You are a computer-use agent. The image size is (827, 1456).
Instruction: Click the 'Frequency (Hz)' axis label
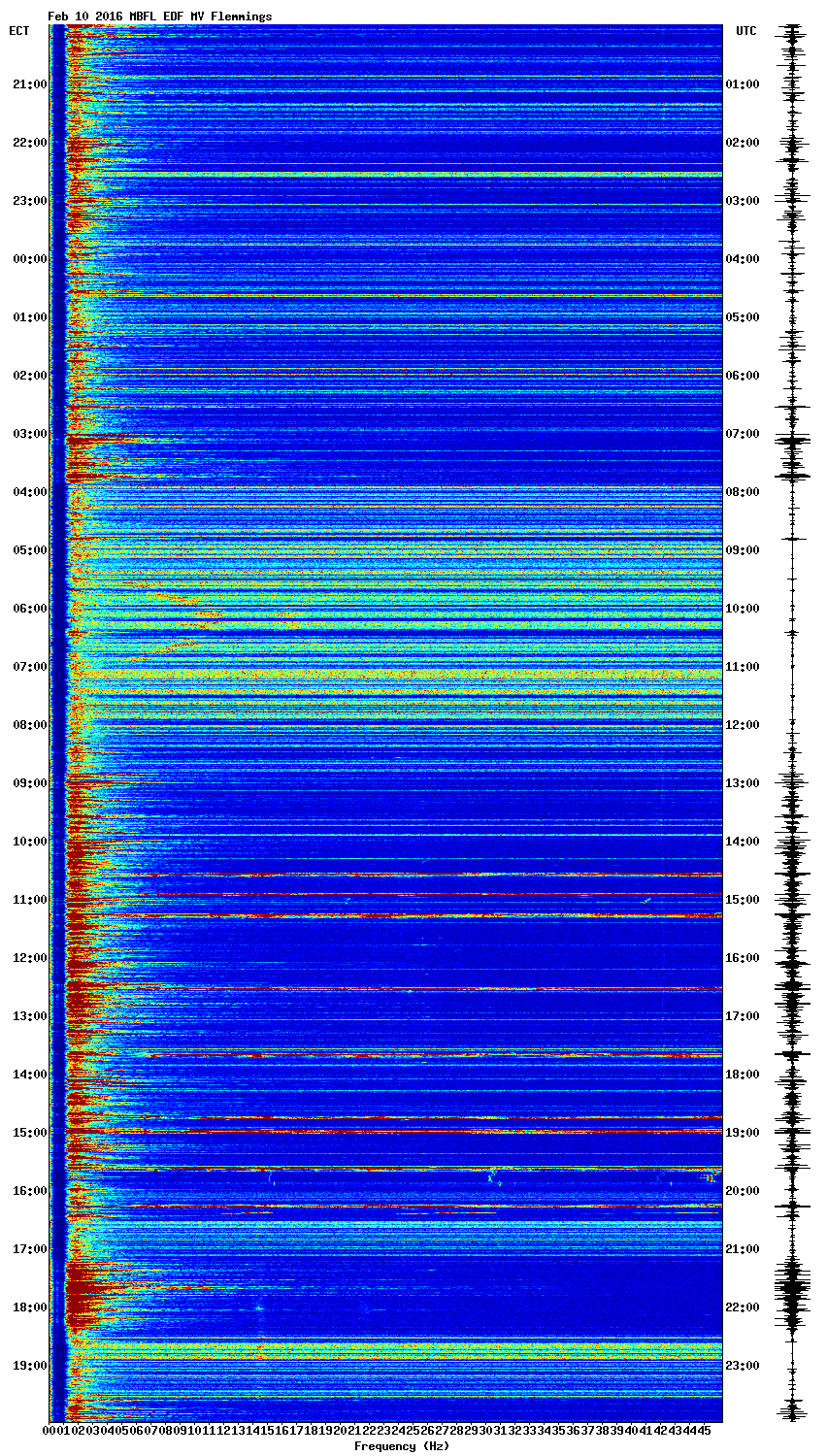click(402, 1446)
